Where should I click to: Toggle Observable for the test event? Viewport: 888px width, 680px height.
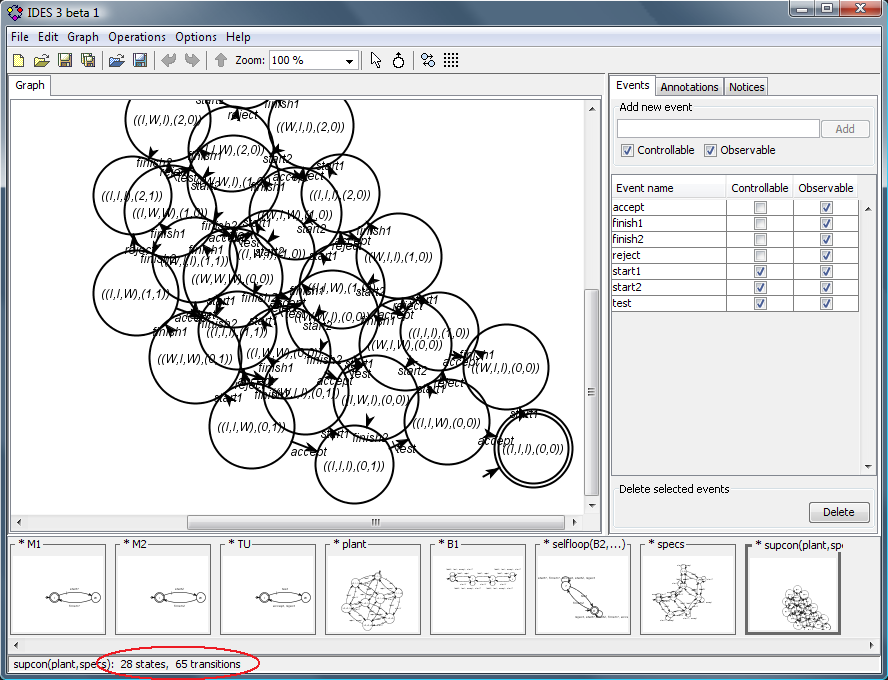(x=826, y=303)
